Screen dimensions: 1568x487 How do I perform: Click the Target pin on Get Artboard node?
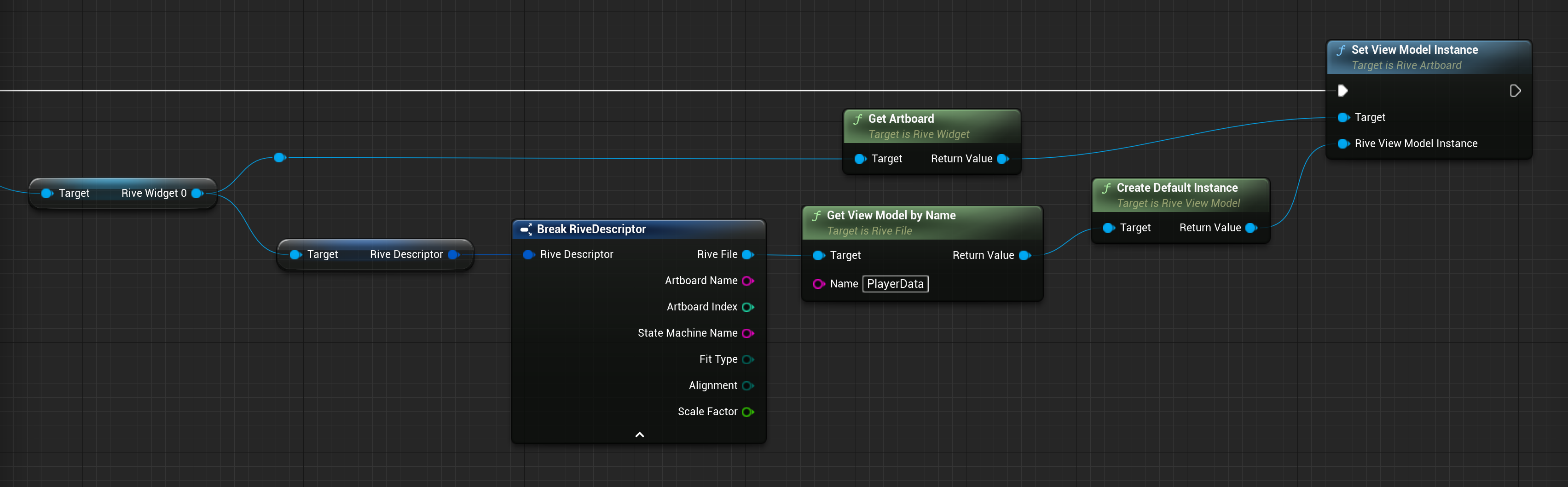(x=860, y=159)
